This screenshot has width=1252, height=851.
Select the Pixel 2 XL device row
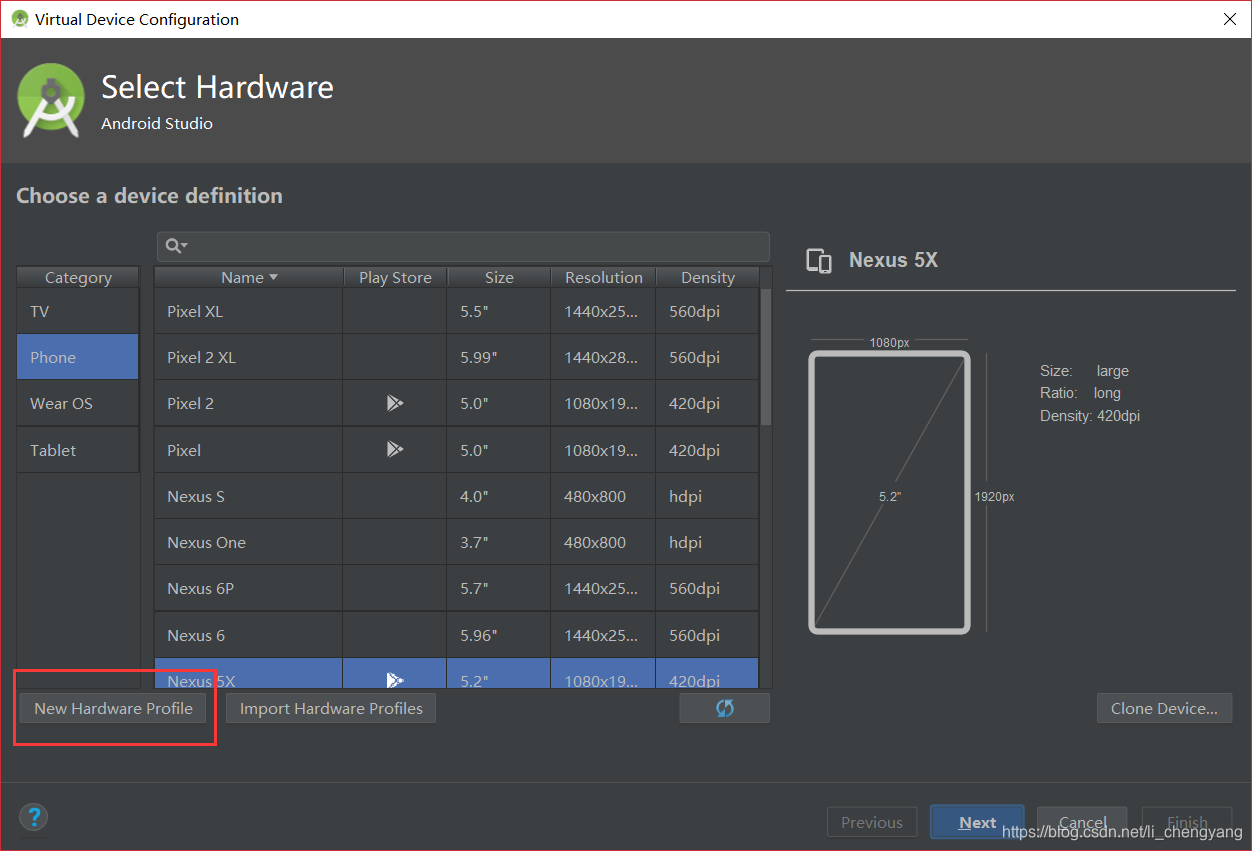[457, 357]
